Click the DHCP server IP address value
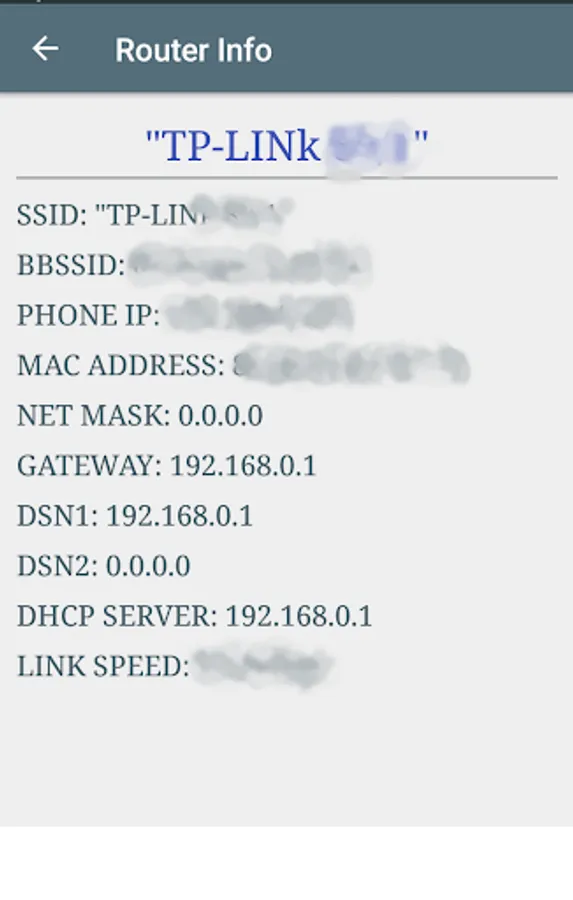 (x=299, y=616)
